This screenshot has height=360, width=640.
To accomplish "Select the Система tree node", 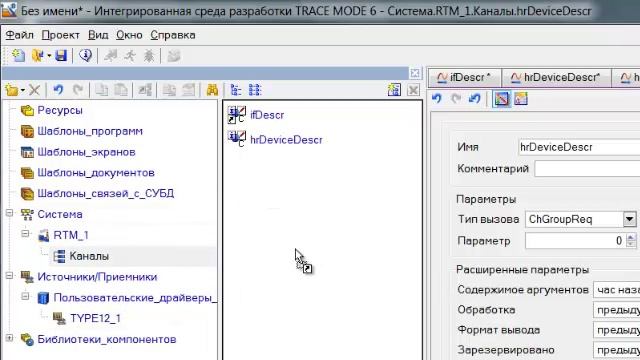I will (x=60, y=214).
